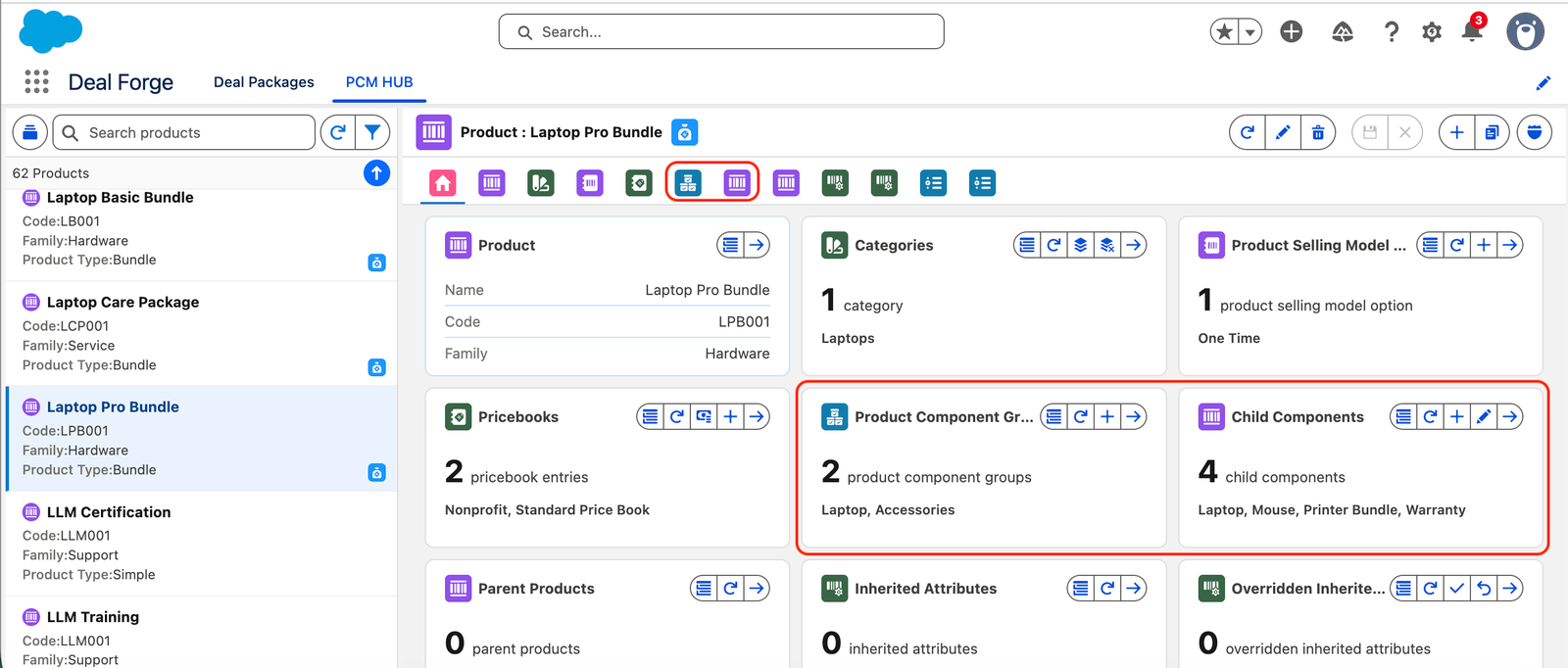Refresh the products list
Screen dimensions: 1568x668
pos(338,132)
